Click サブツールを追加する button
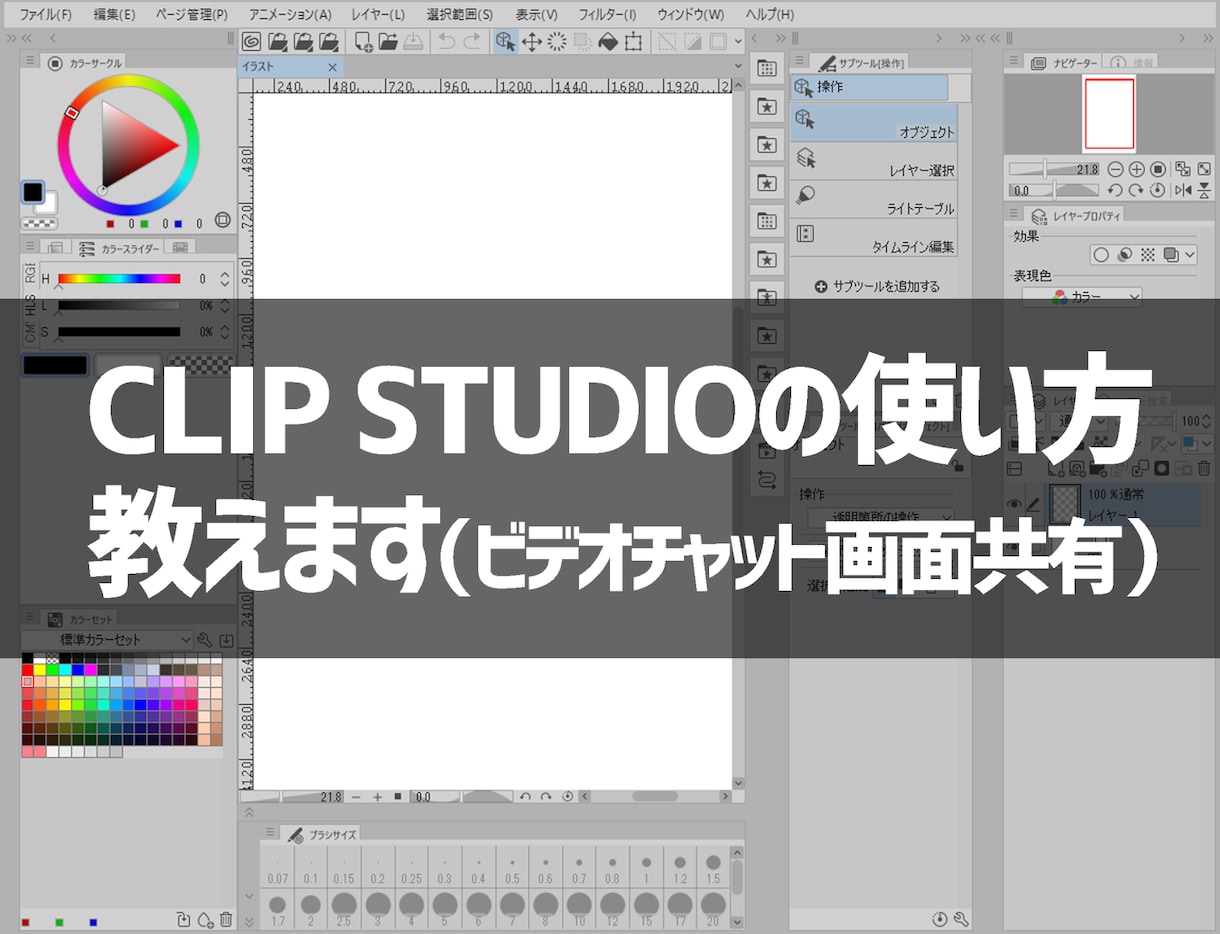Image resolution: width=1220 pixels, height=934 pixels. tap(877, 286)
